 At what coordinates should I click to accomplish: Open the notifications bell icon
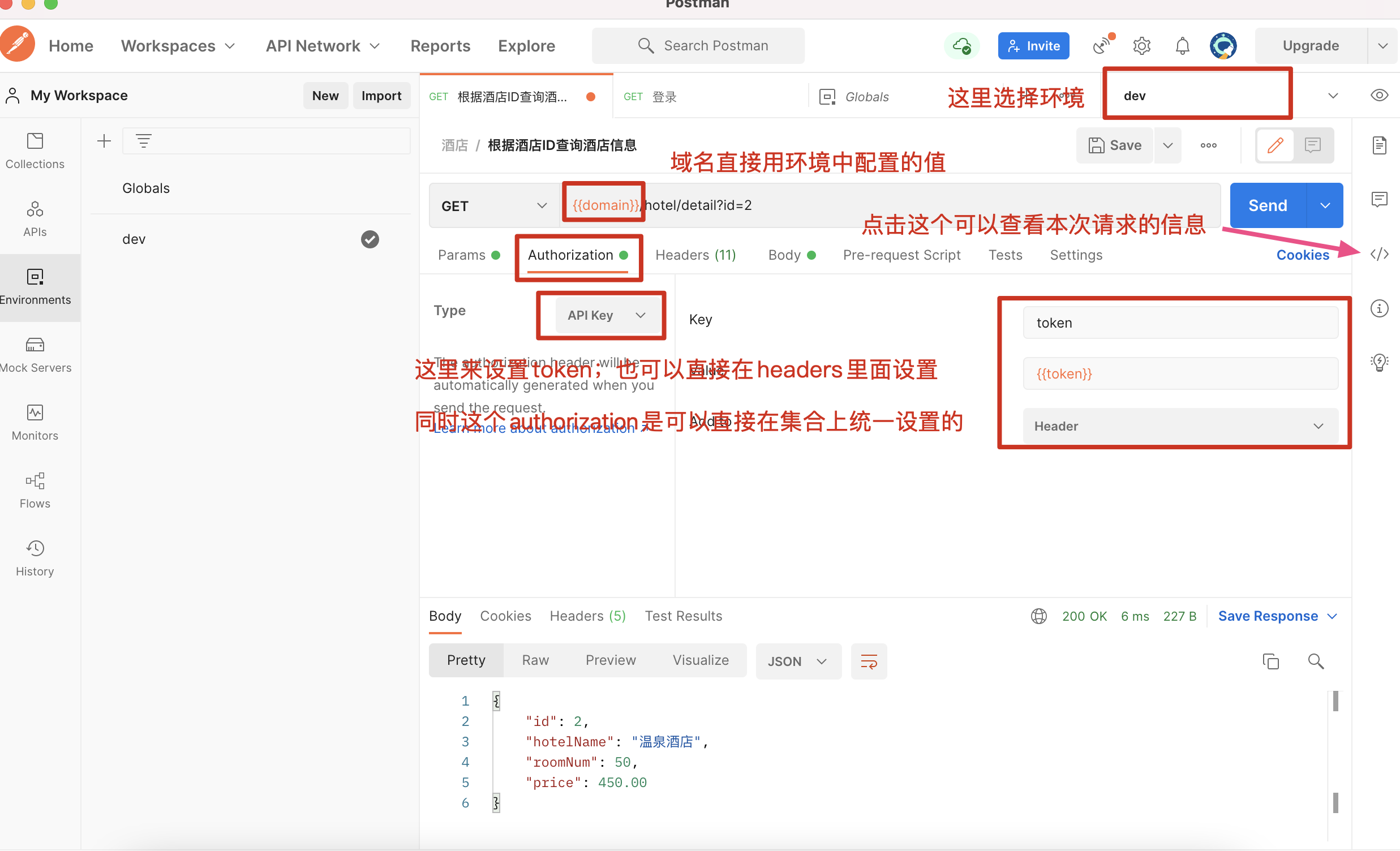(x=1182, y=46)
